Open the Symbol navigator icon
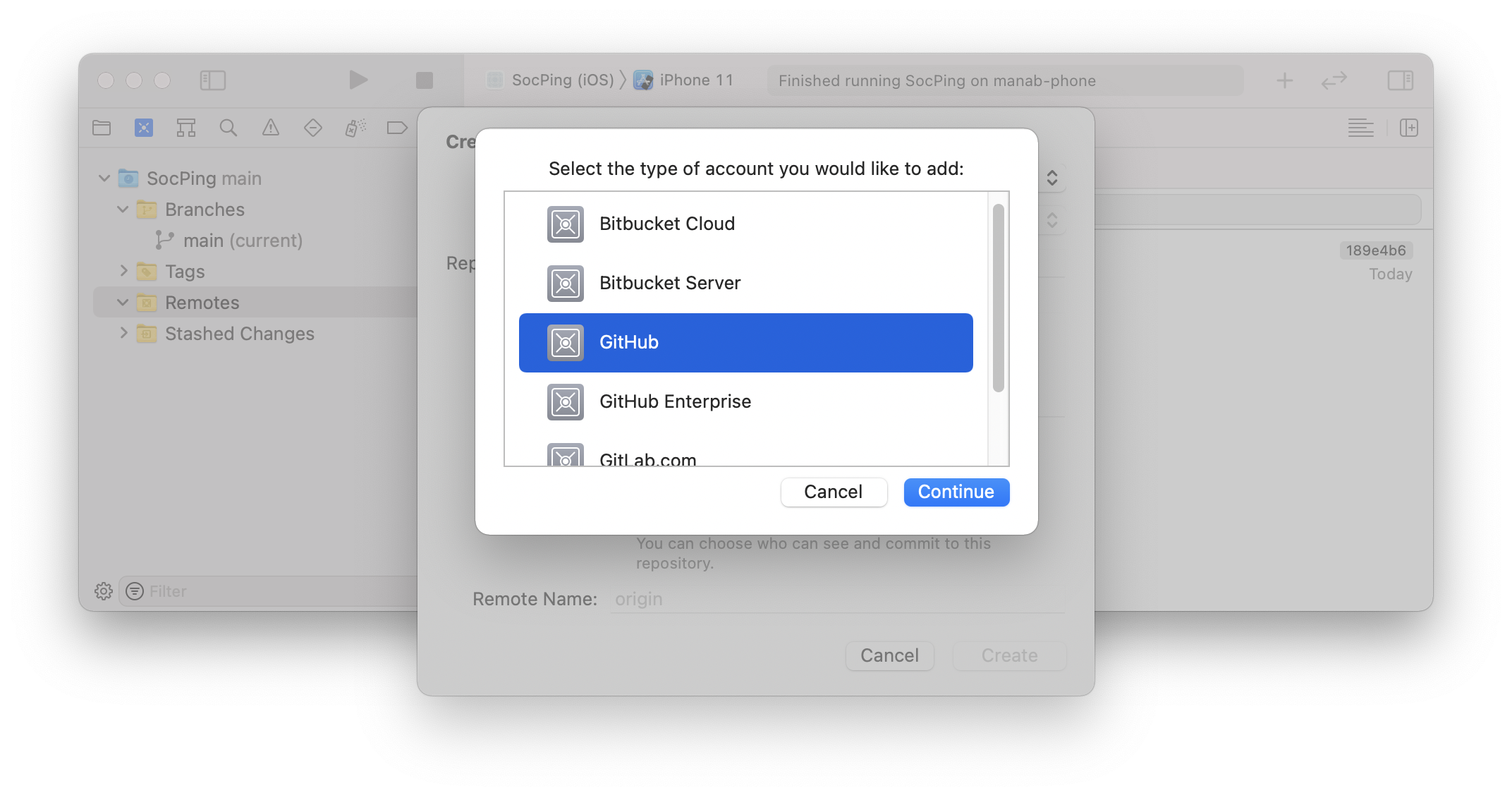The height and width of the screenshot is (800, 1512). 186,128
